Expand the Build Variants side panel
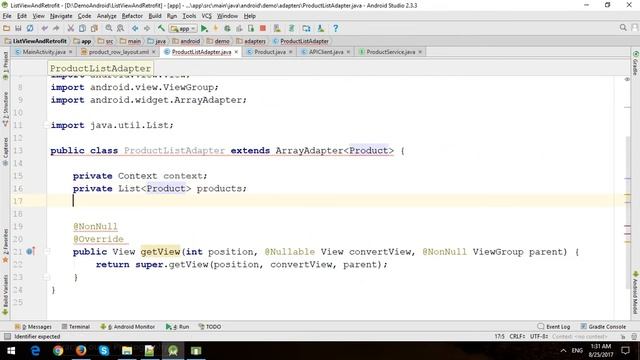This screenshot has width=640, height=360. [x=5, y=295]
